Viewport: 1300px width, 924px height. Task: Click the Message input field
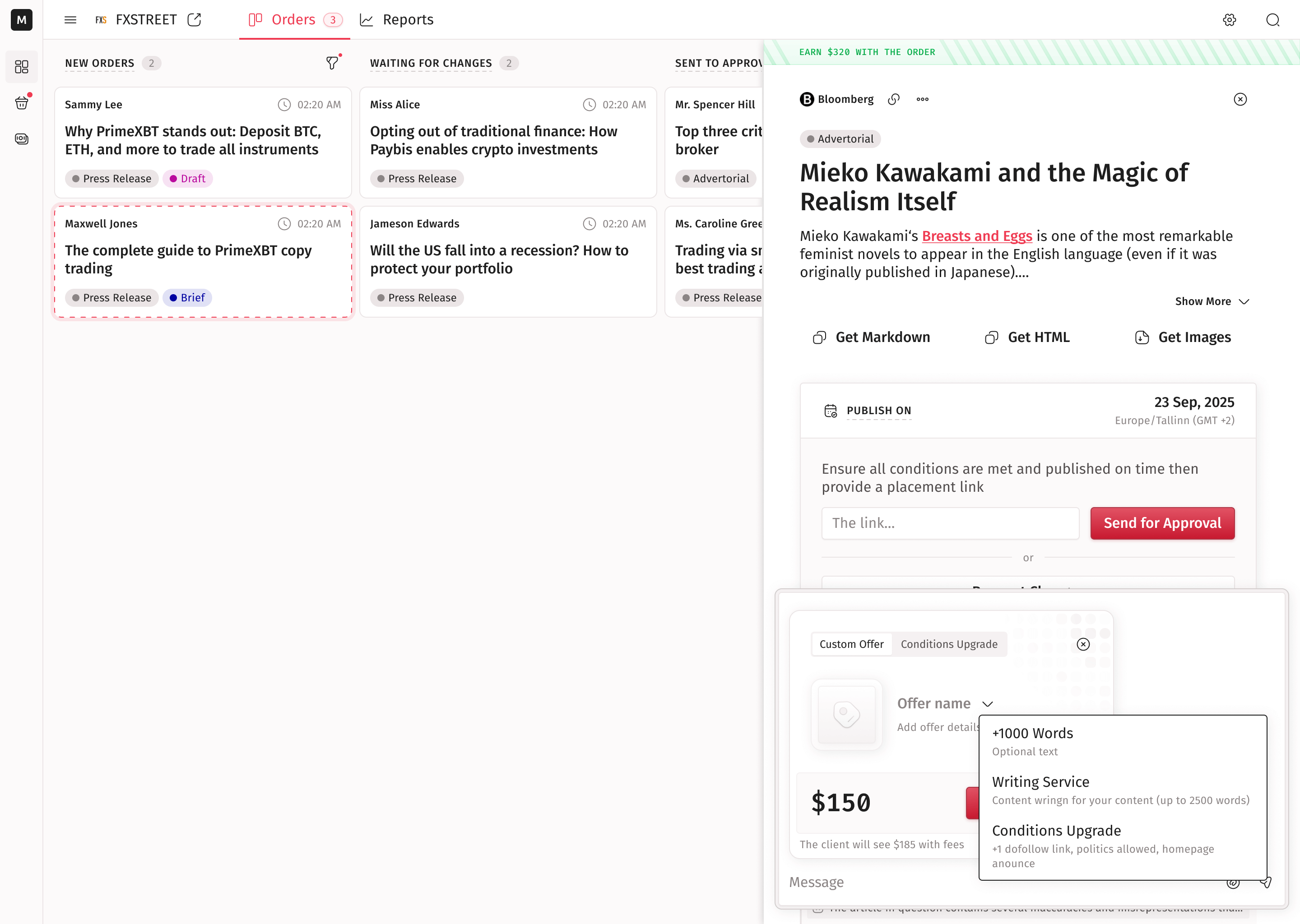(1002, 882)
